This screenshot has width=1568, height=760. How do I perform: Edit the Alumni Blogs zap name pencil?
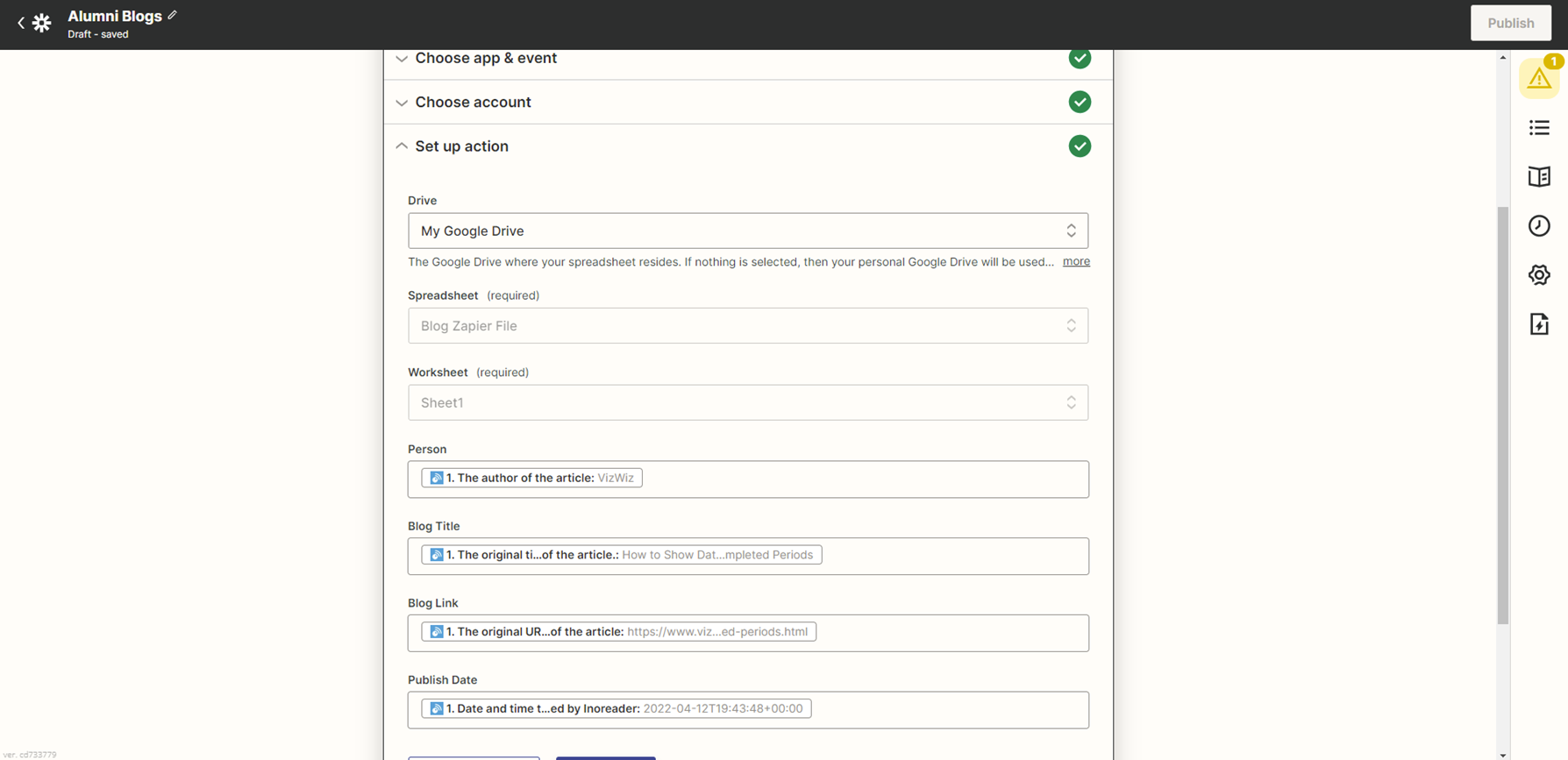173,15
